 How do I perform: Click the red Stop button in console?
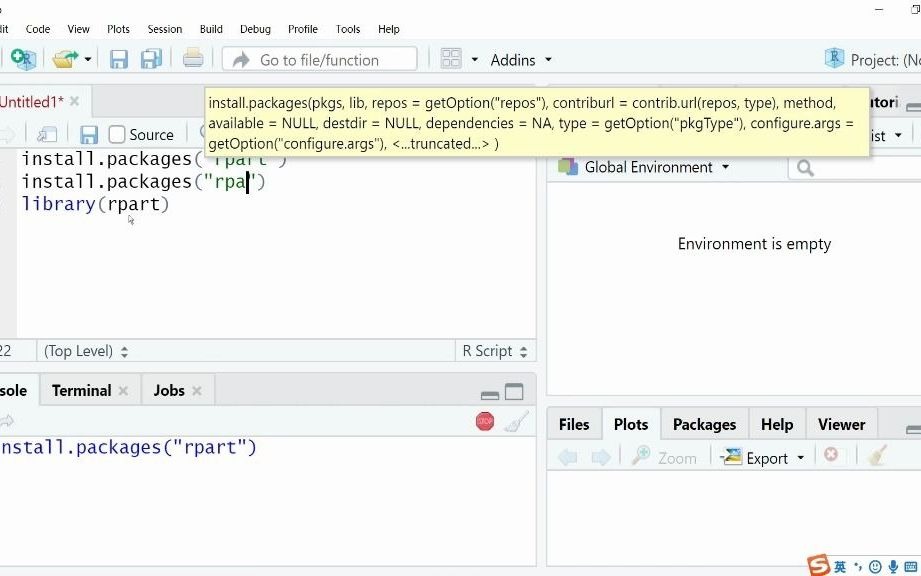pyautogui.click(x=485, y=422)
